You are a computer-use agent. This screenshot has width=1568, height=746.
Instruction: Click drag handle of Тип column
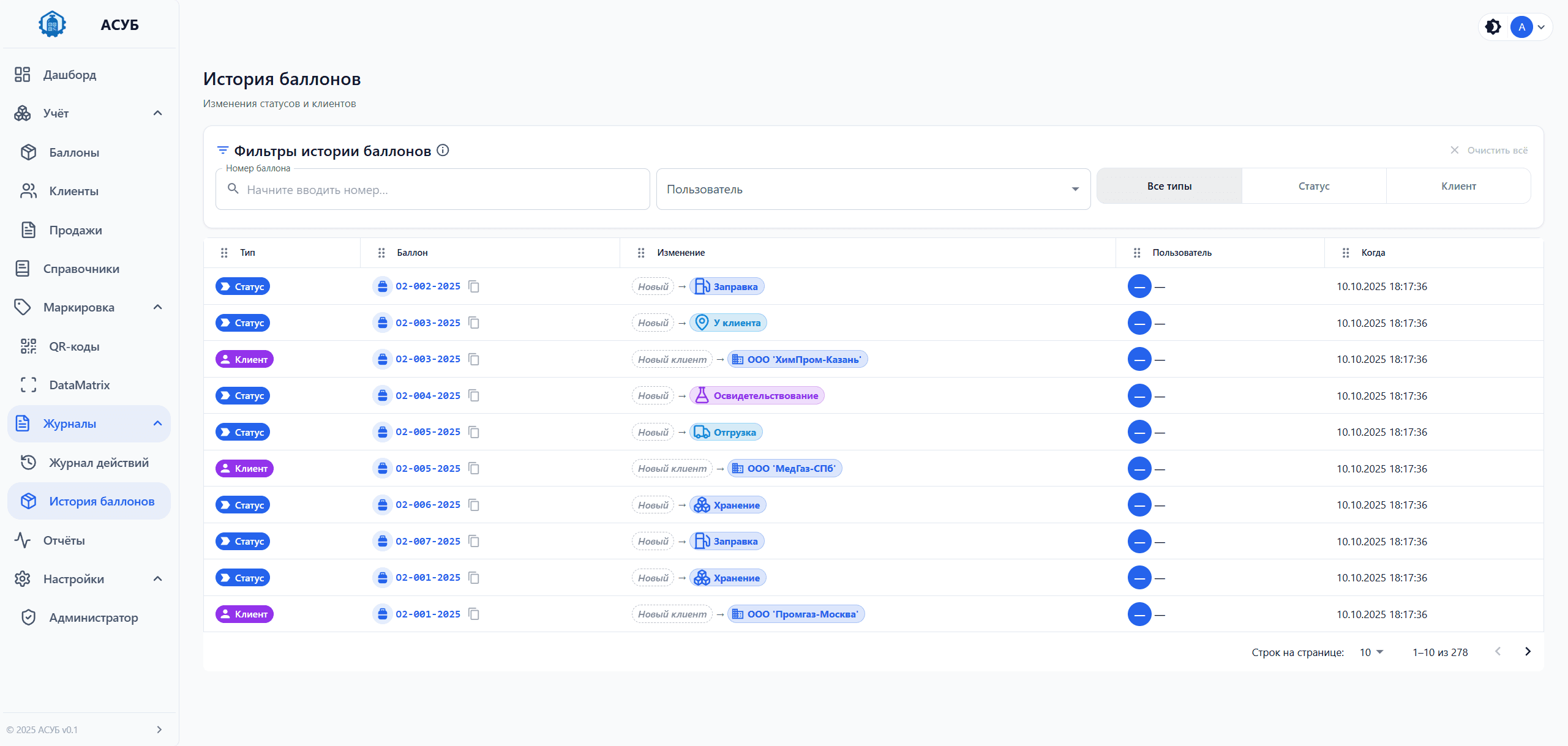point(224,253)
